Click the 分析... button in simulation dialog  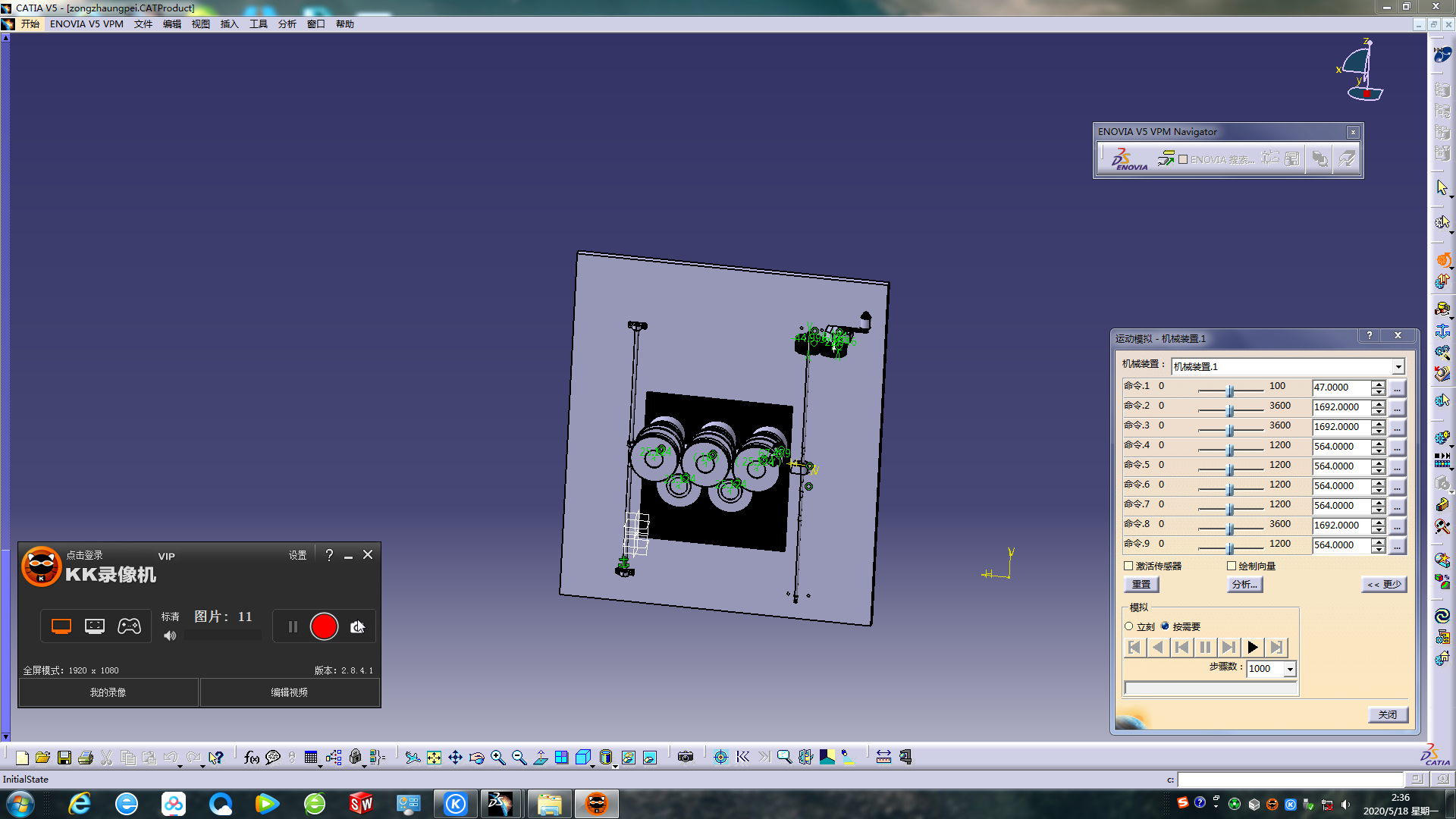pos(1244,585)
